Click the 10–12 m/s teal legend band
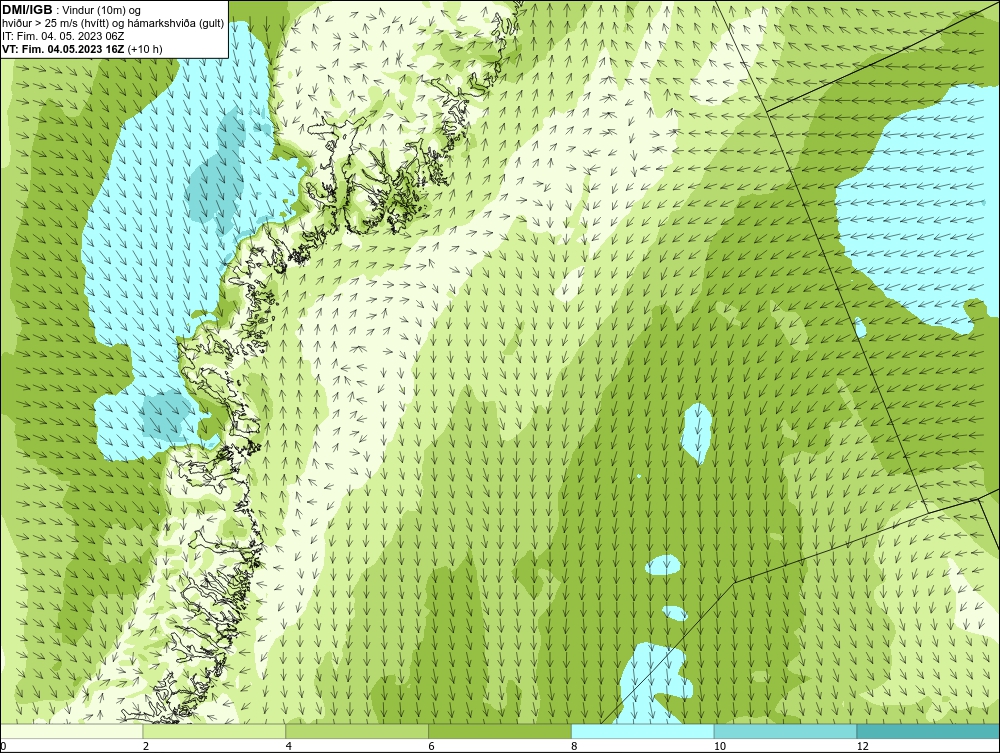 786,731
